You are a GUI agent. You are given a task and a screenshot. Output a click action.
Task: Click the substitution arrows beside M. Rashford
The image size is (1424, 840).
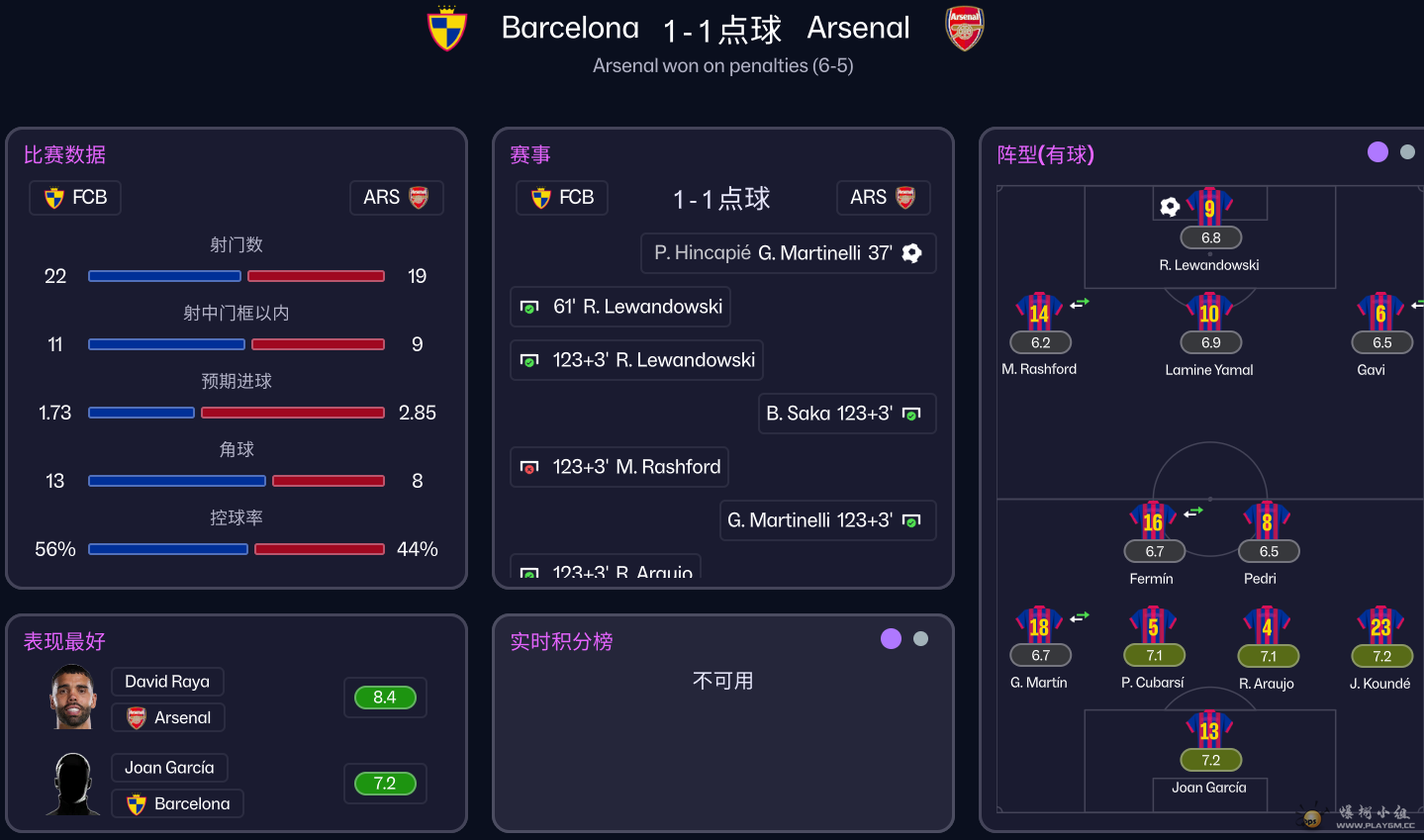coord(1080,304)
